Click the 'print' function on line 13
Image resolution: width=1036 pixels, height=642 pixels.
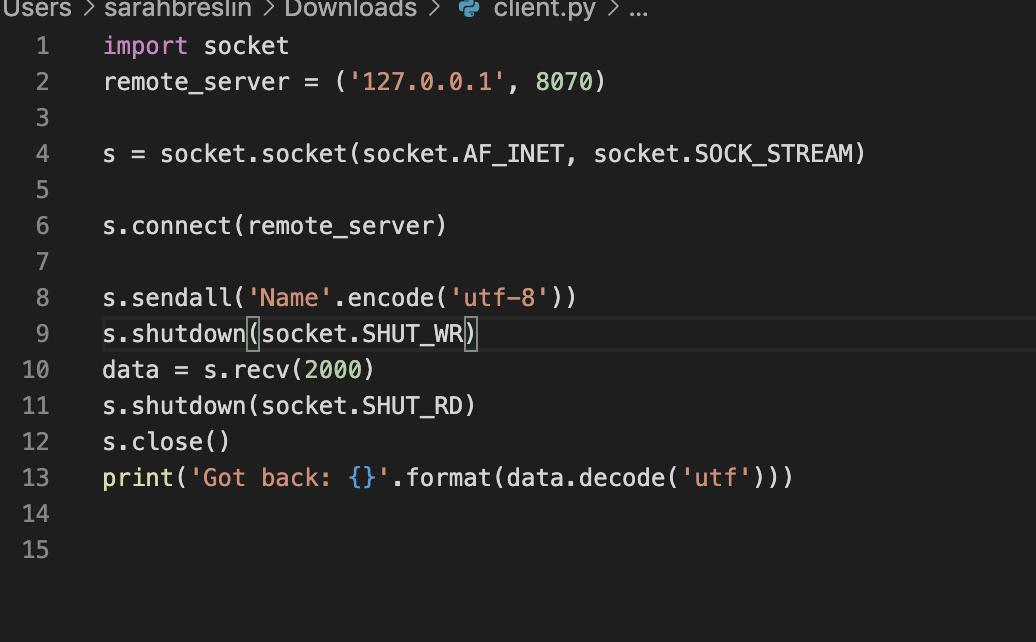click(138, 478)
